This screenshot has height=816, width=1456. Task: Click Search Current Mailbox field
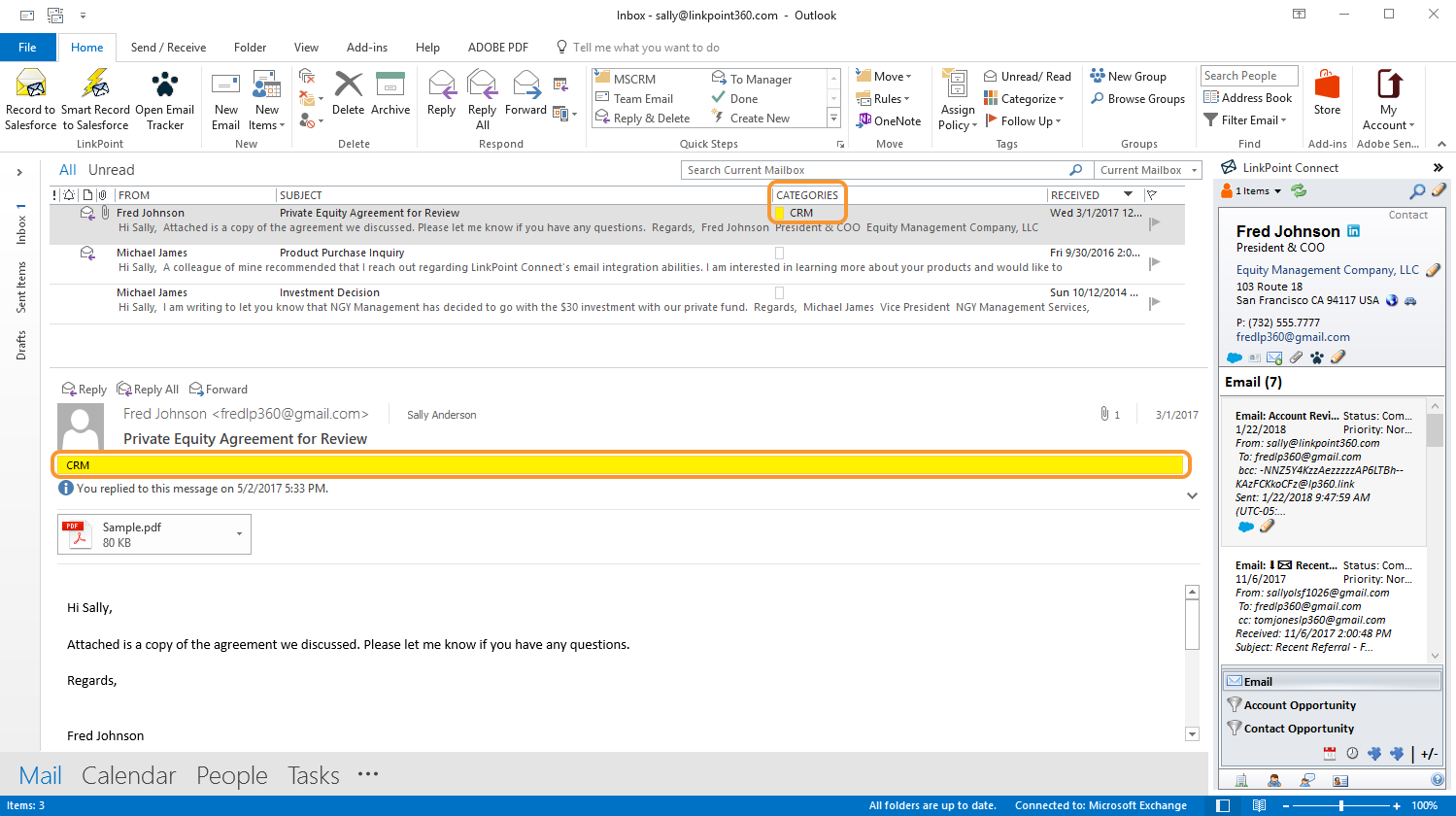point(885,170)
